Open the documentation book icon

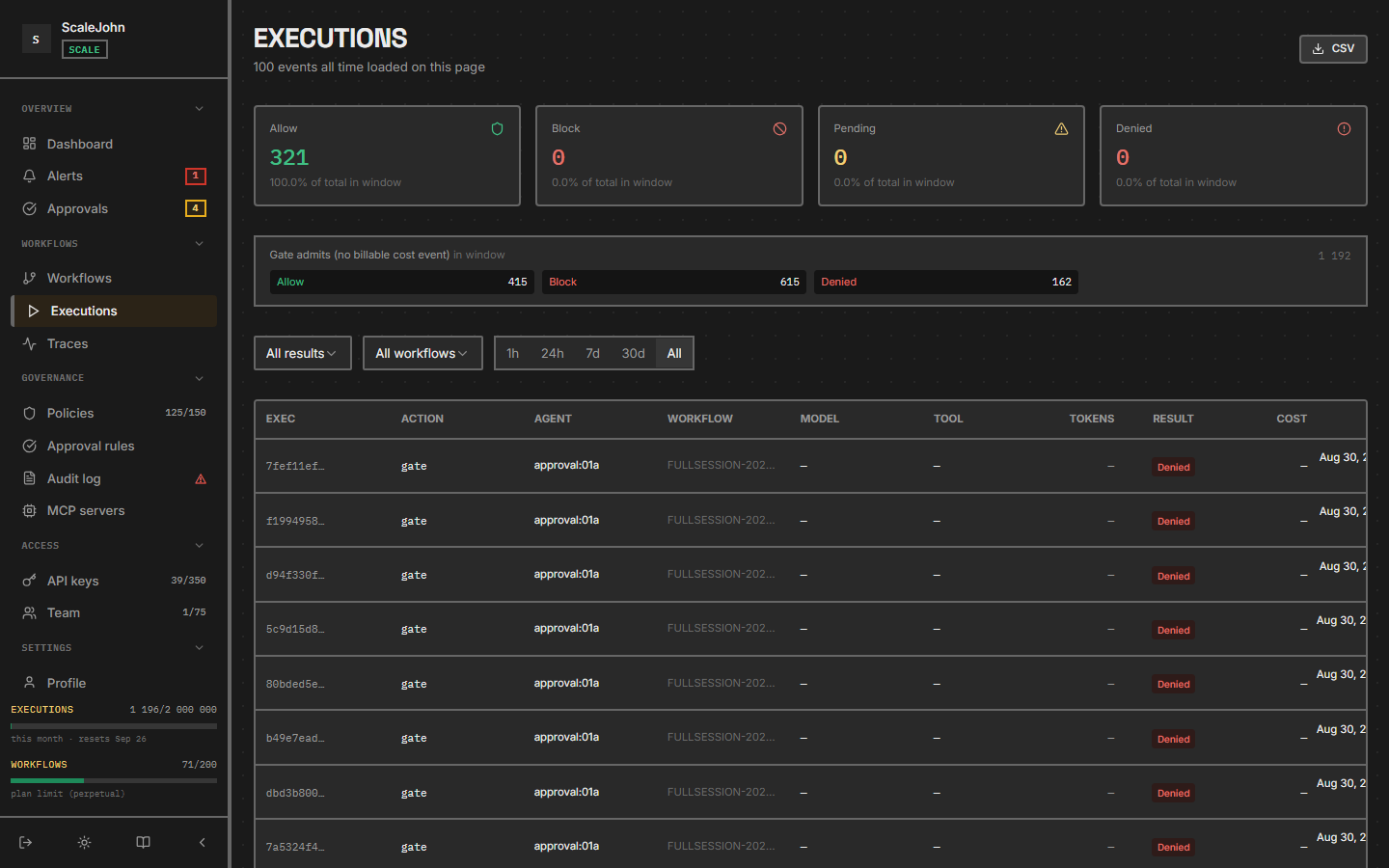(x=143, y=842)
